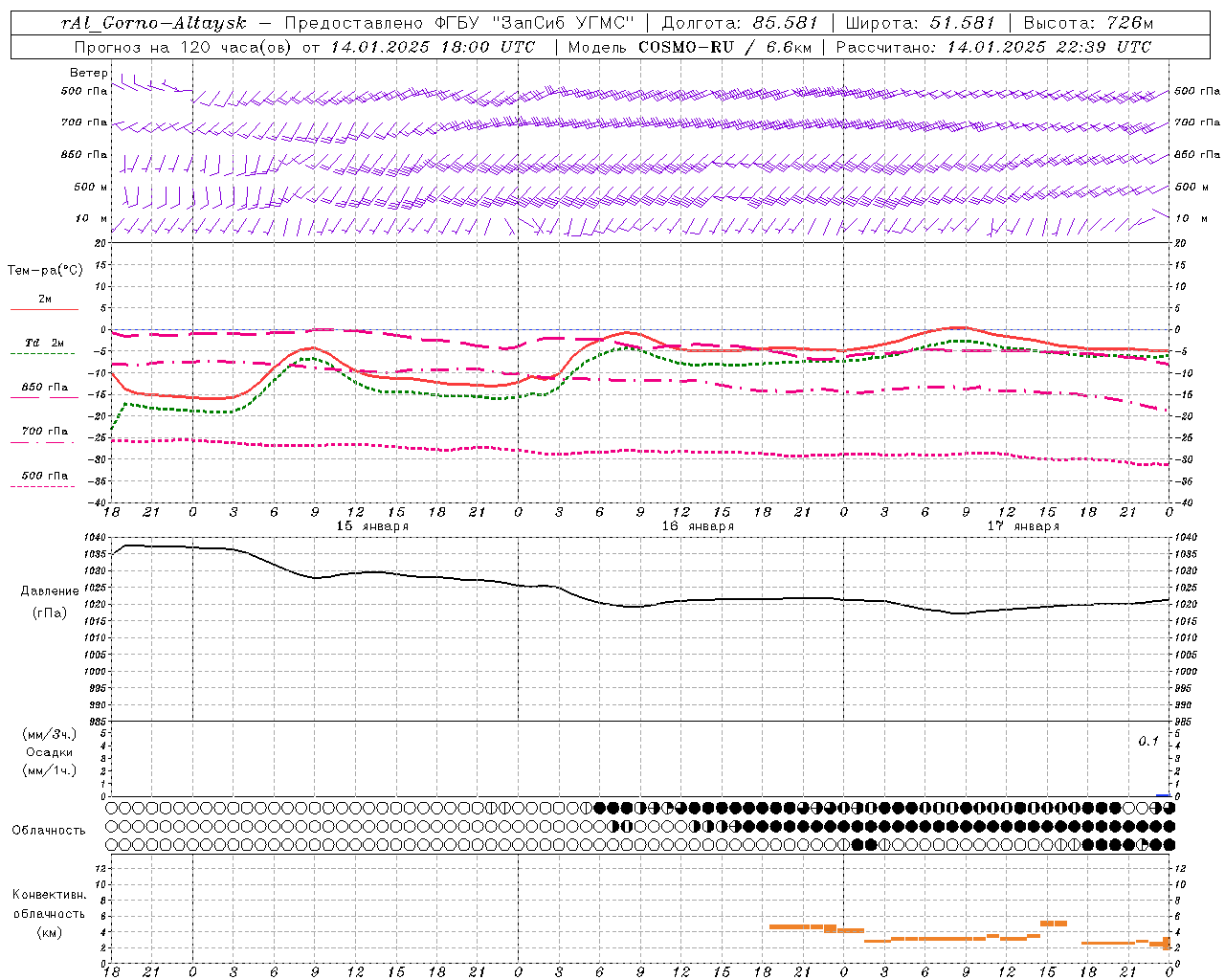This screenshot has width=1225, height=980.
Task: Click the date label 17 января
Action: coord(1023,526)
